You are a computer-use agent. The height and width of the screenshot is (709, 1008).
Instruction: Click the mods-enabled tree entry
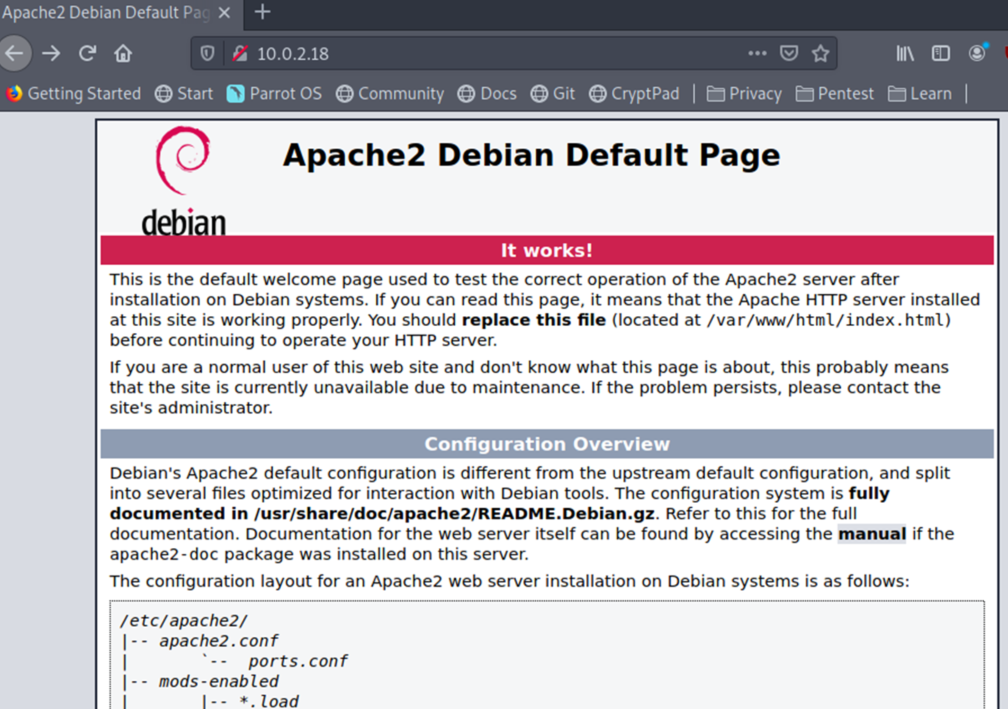click(219, 681)
